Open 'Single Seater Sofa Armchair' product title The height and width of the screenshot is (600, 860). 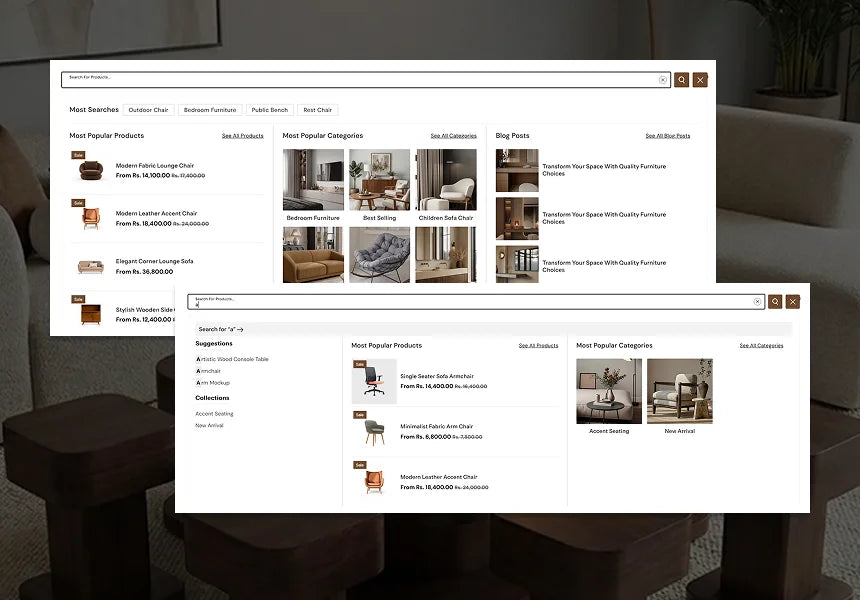click(x=437, y=376)
